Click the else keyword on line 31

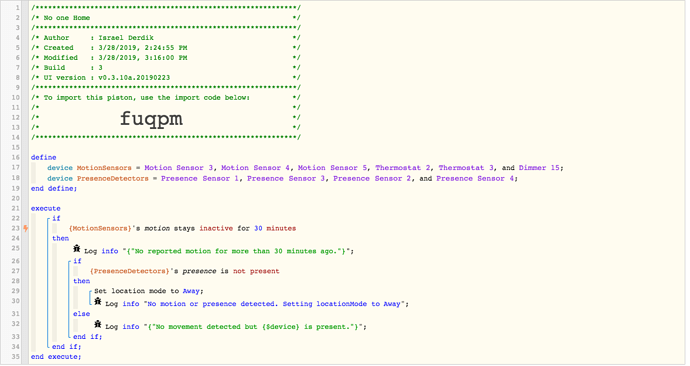click(81, 314)
